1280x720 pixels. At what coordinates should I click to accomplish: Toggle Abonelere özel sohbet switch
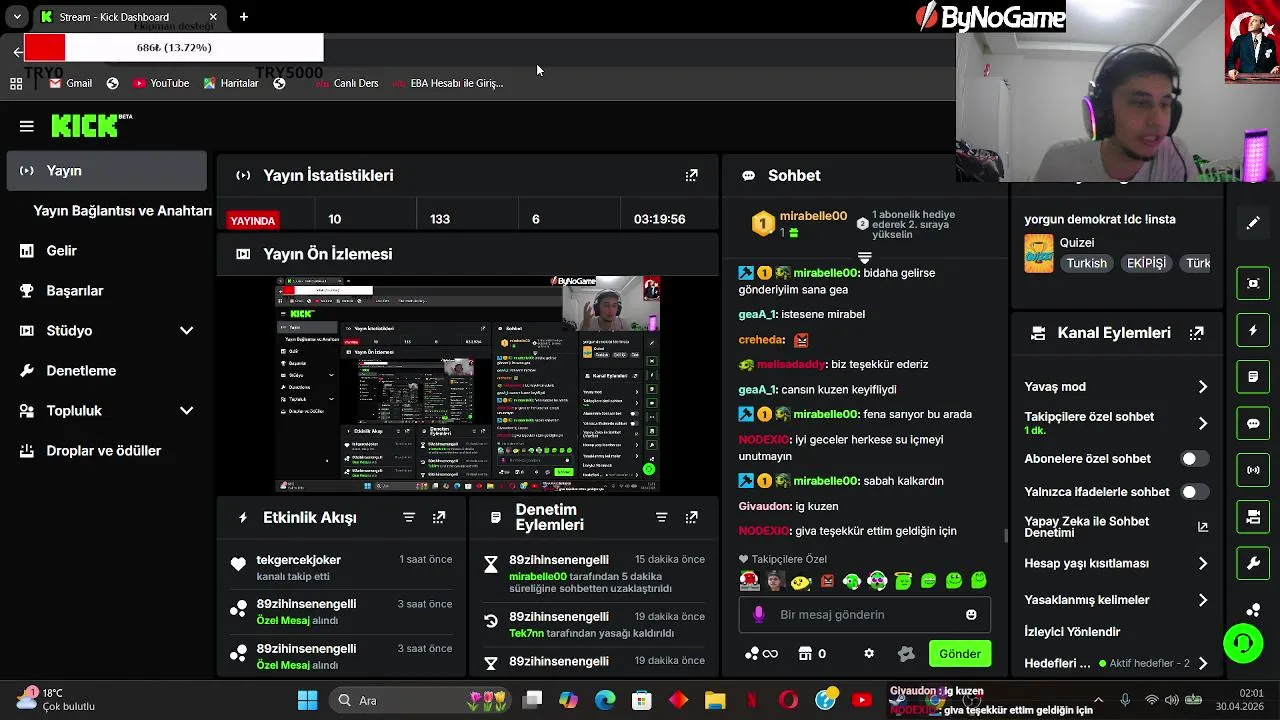click(1194, 459)
